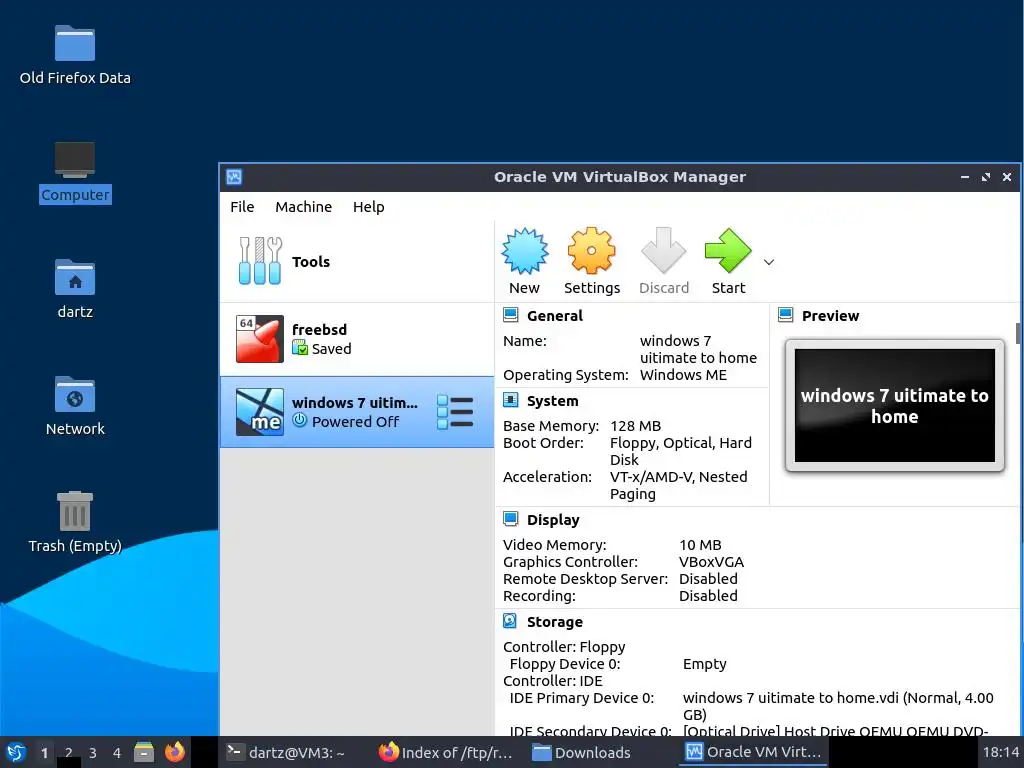
Task: Click the VirtualBox title bar icon
Action: click(234, 177)
